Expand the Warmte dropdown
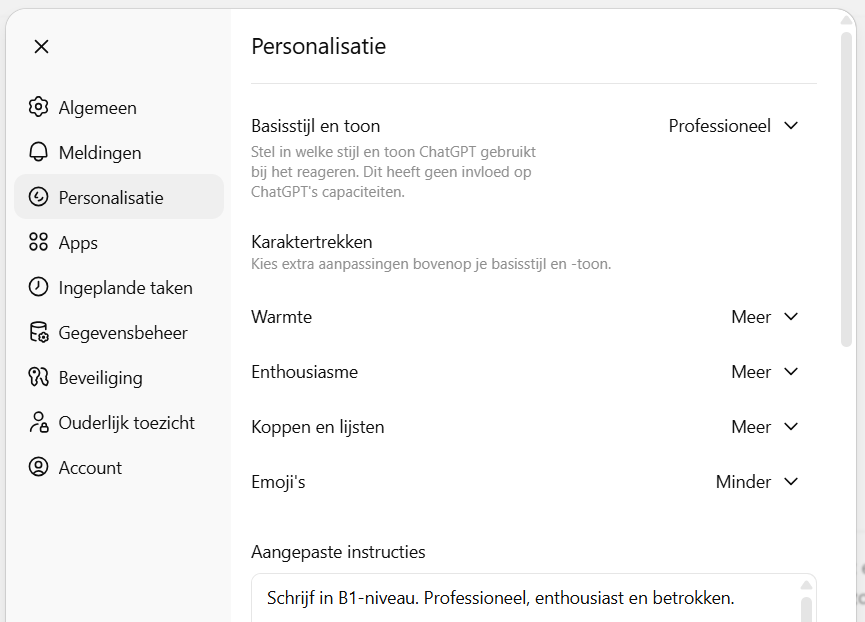865x622 pixels. click(x=765, y=317)
